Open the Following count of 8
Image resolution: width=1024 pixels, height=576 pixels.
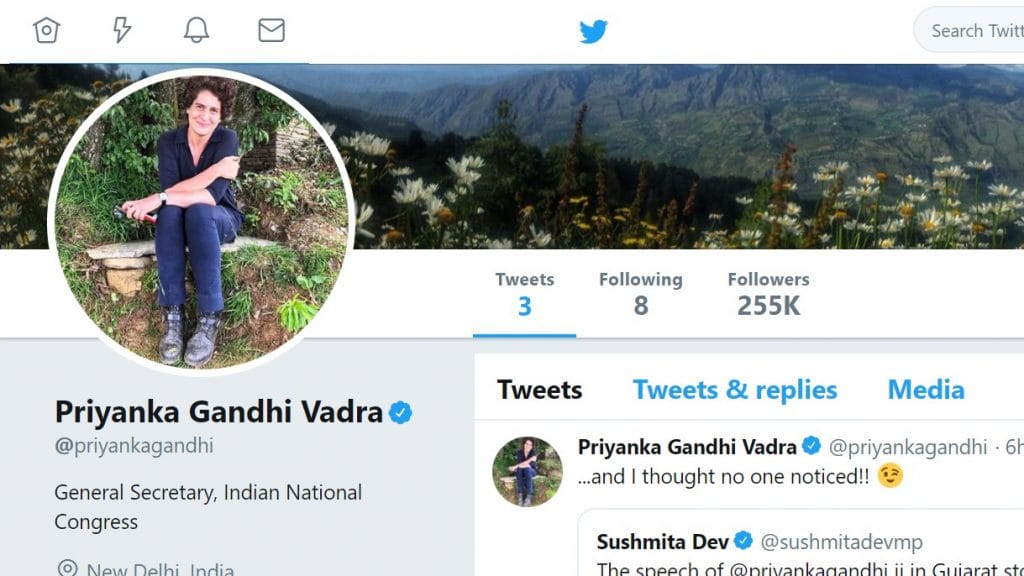[x=641, y=294]
